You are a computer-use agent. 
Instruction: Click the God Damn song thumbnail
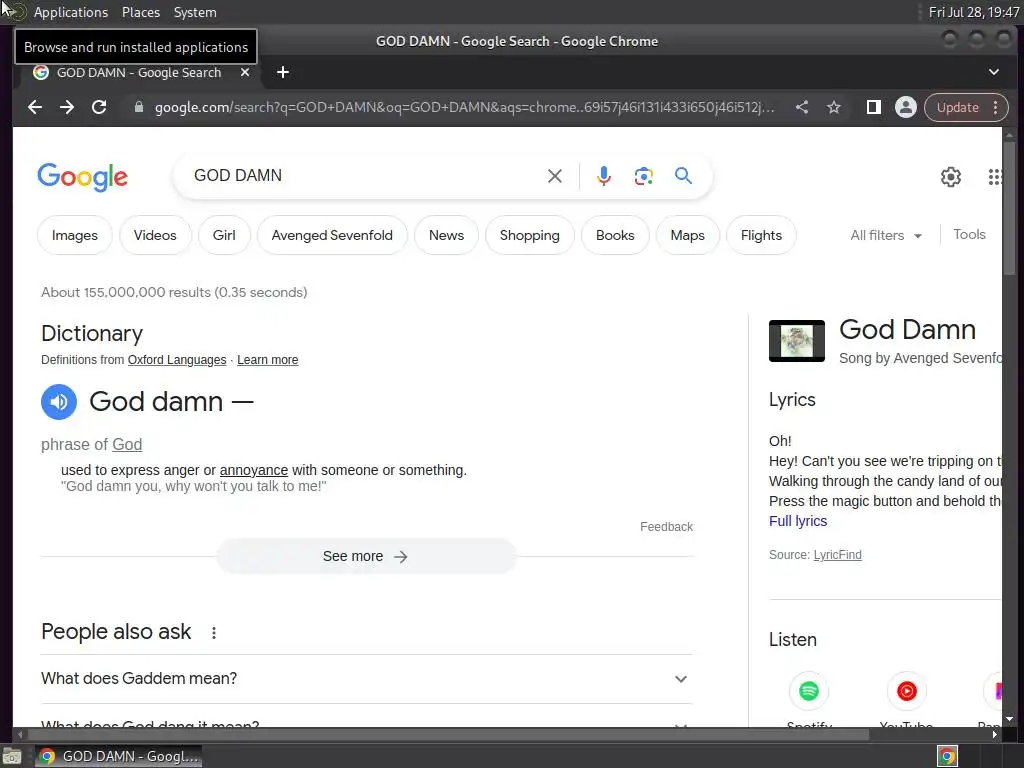click(797, 341)
